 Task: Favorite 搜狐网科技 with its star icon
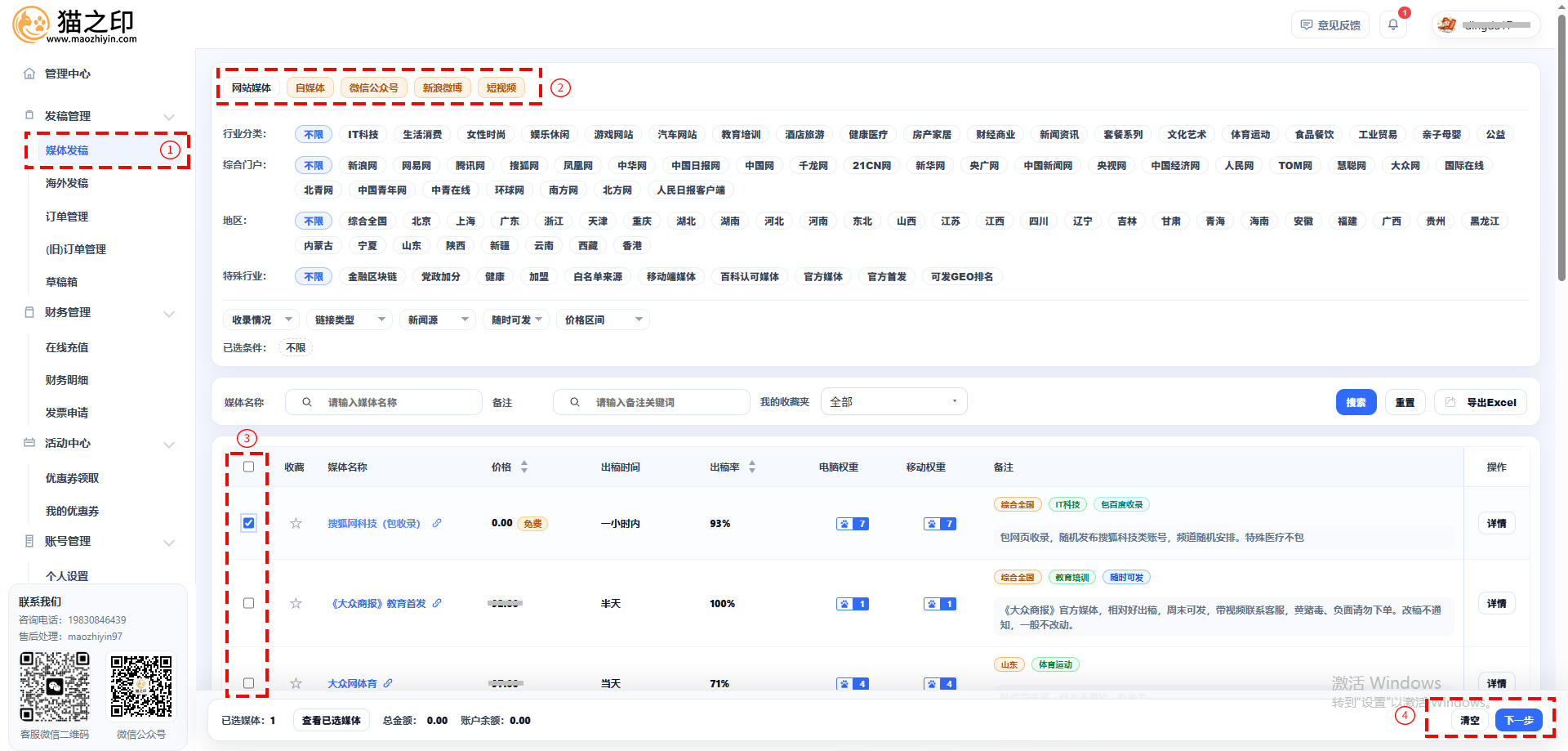click(296, 524)
